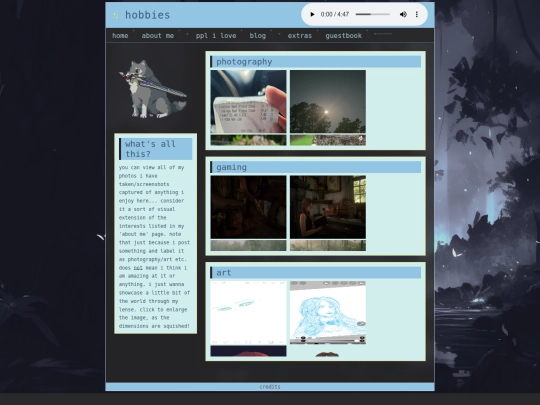Mute the audio player volume
The height and width of the screenshot is (405, 540).
[403, 14]
